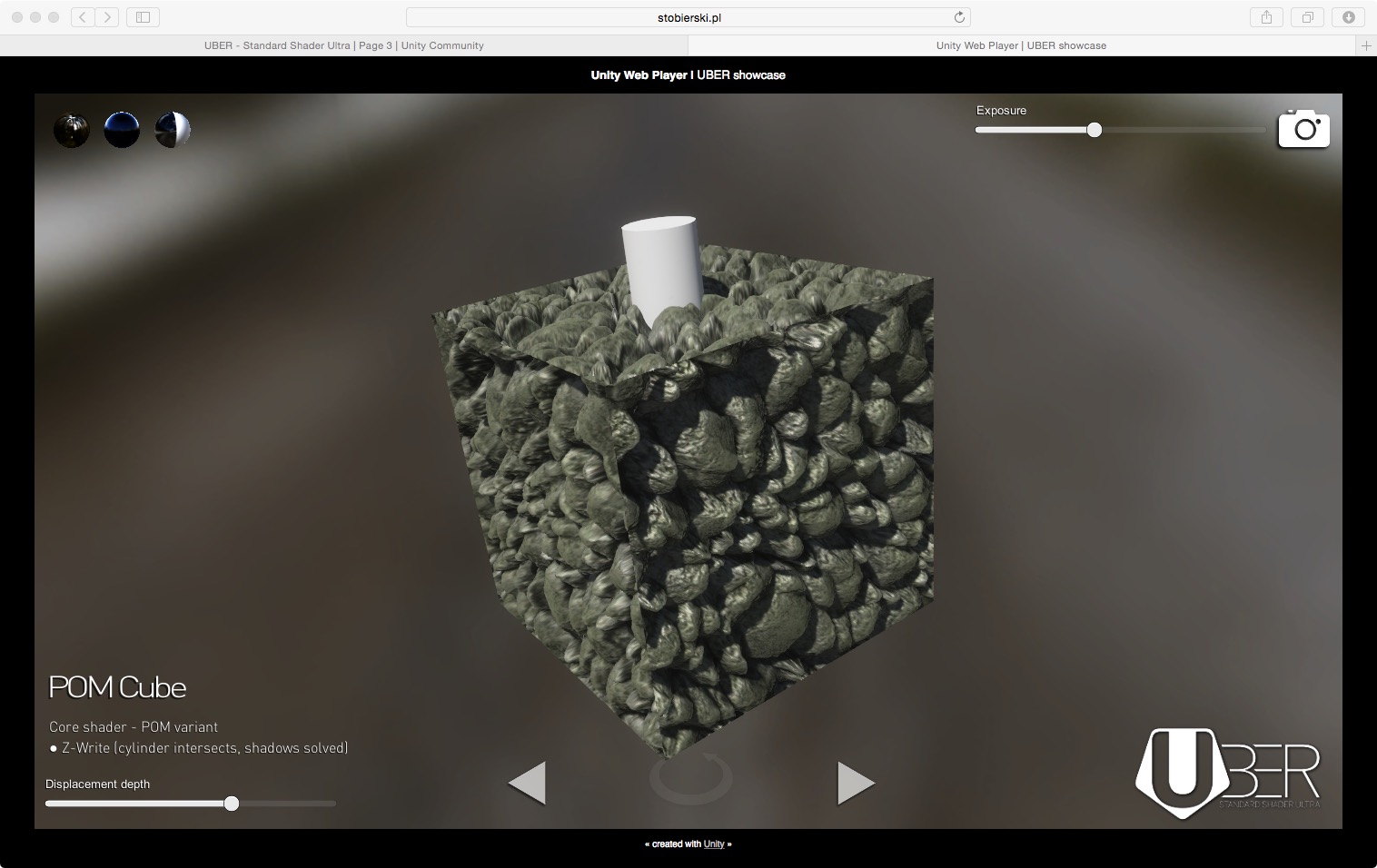
Task: Toggle the Safari sidebar
Action: [143, 17]
